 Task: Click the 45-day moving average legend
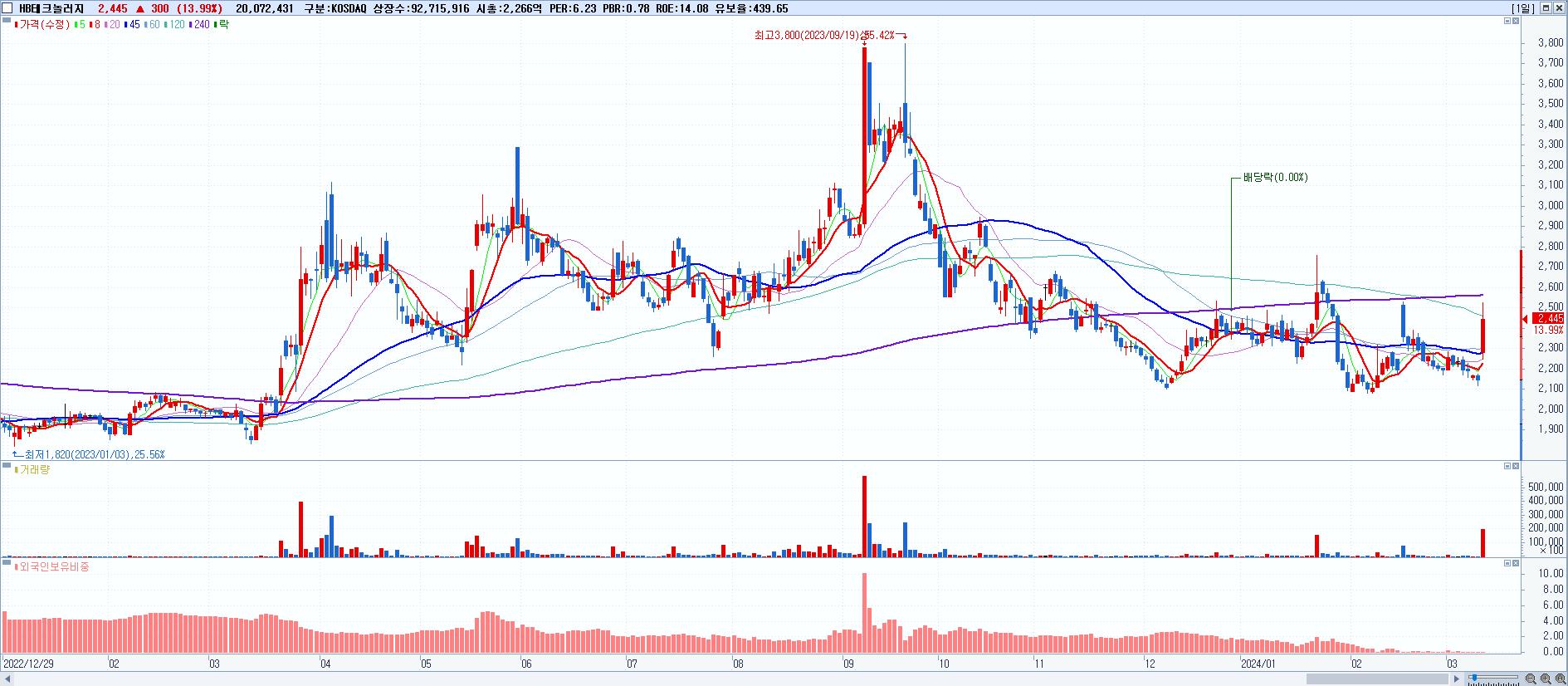pos(132,24)
